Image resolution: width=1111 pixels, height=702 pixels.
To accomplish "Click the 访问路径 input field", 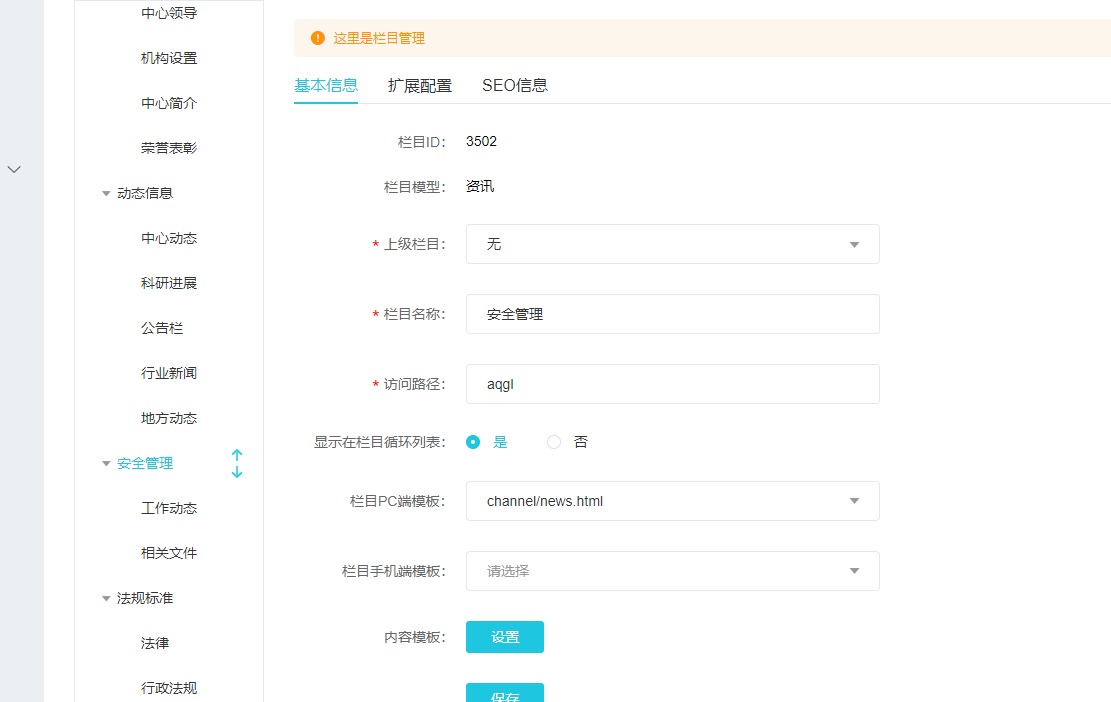I will click(672, 384).
